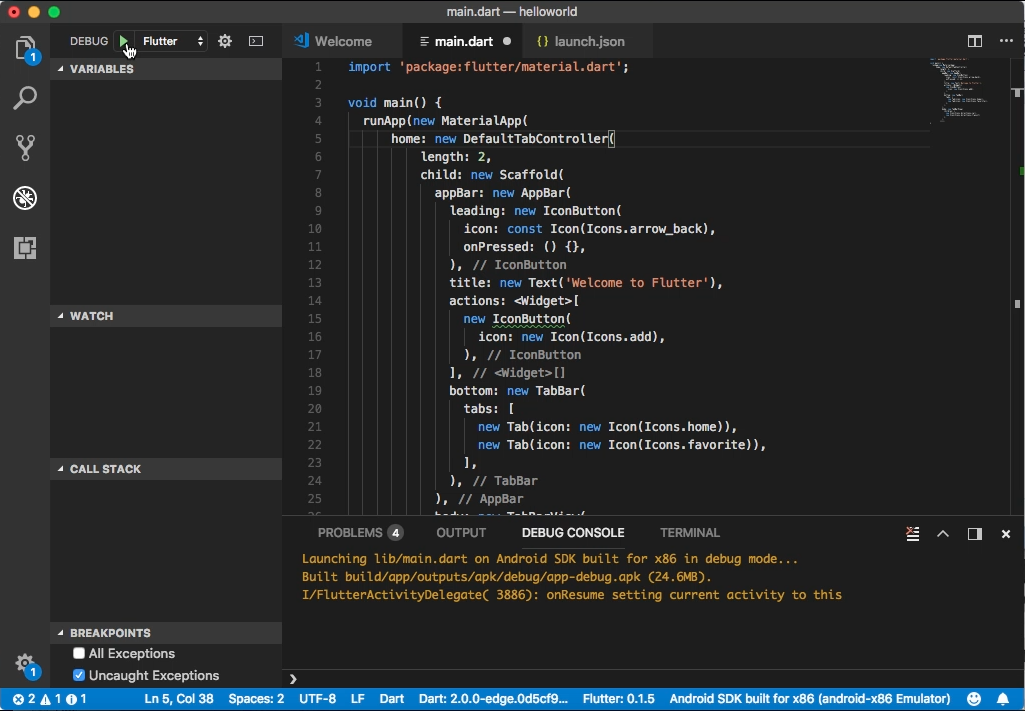1025x711 pixels.
Task: Show warnings count in status bar
Action: point(50,699)
